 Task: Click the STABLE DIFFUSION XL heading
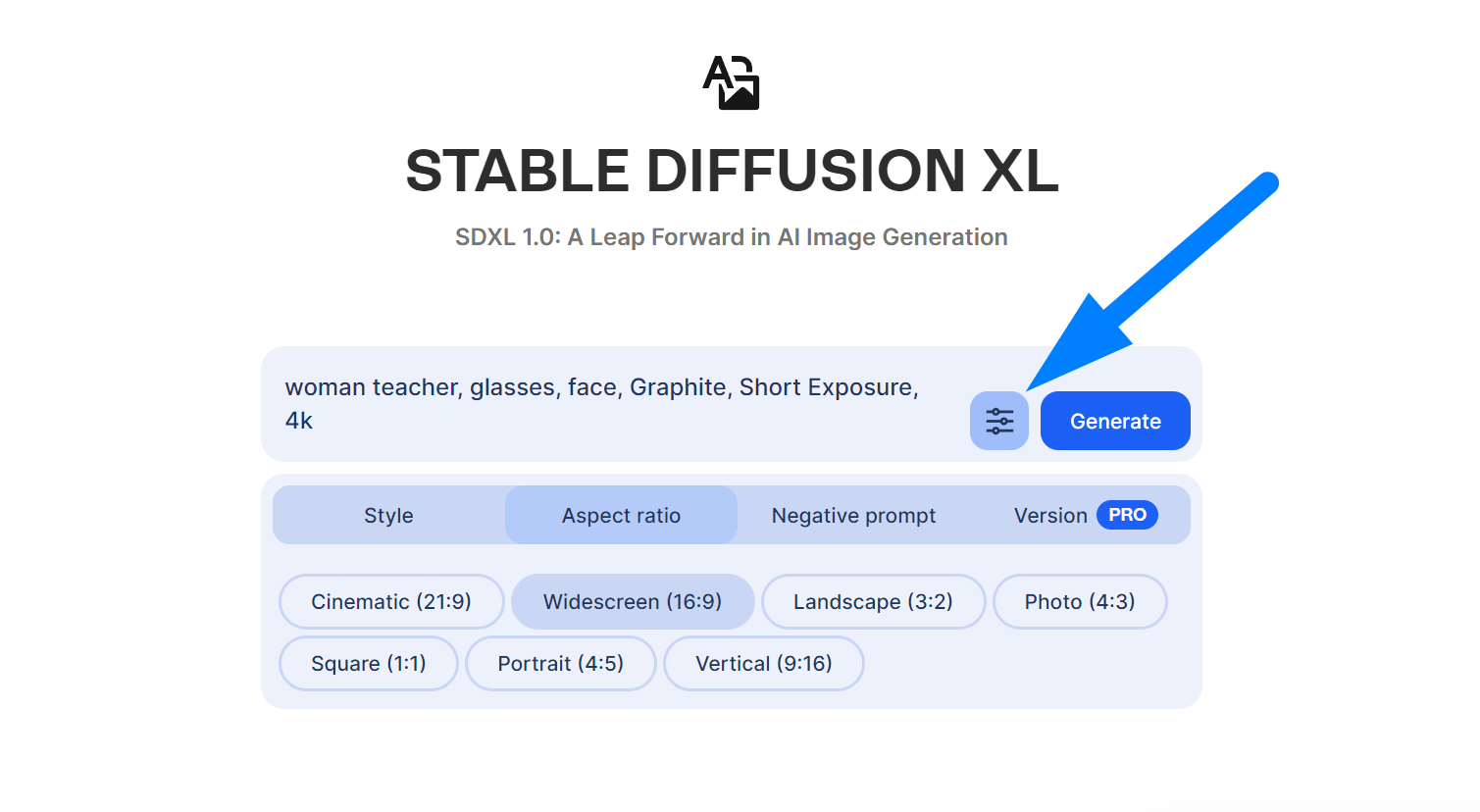(x=732, y=171)
